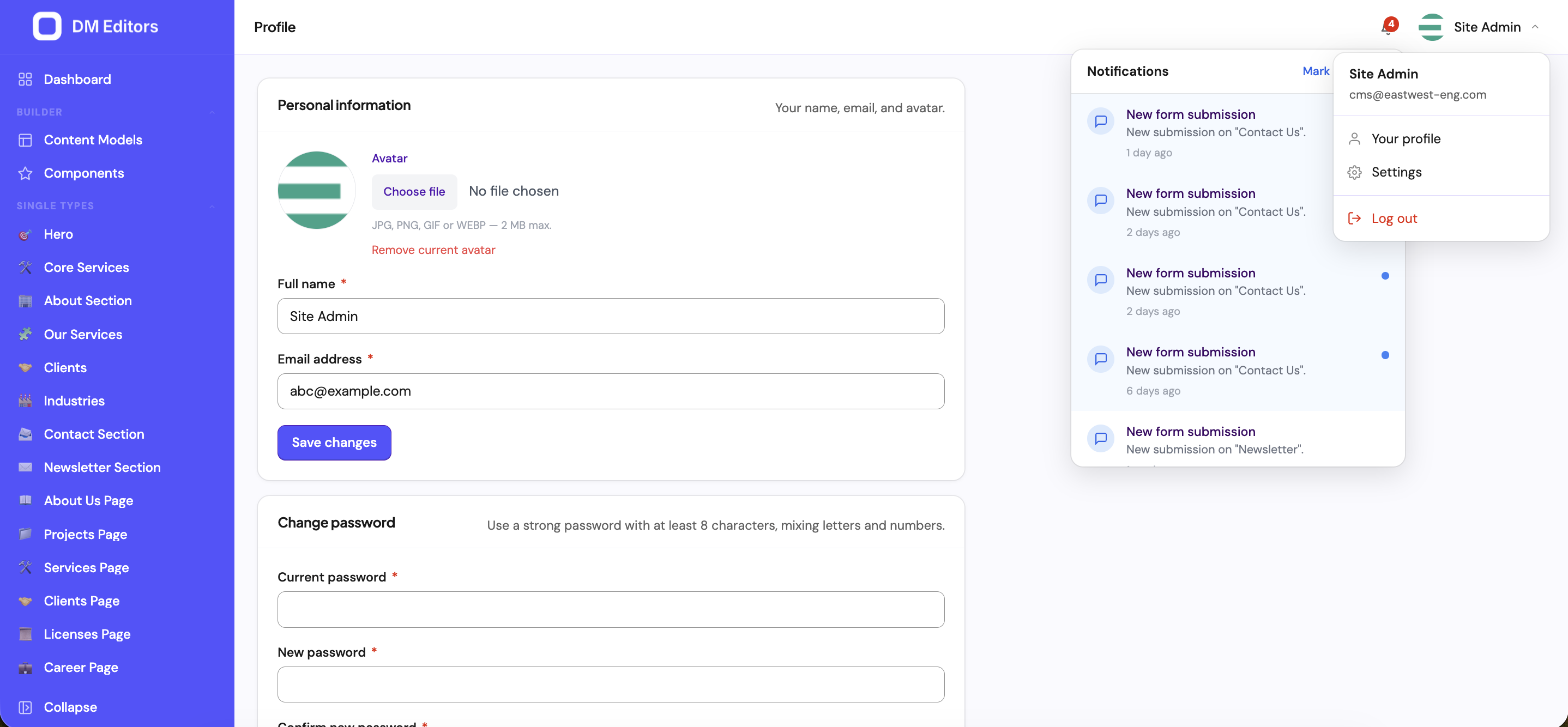Open Settings from the user menu
The height and width of the screenshot is (727, 1568).
pyautogui.click(x=1441, y=172)
